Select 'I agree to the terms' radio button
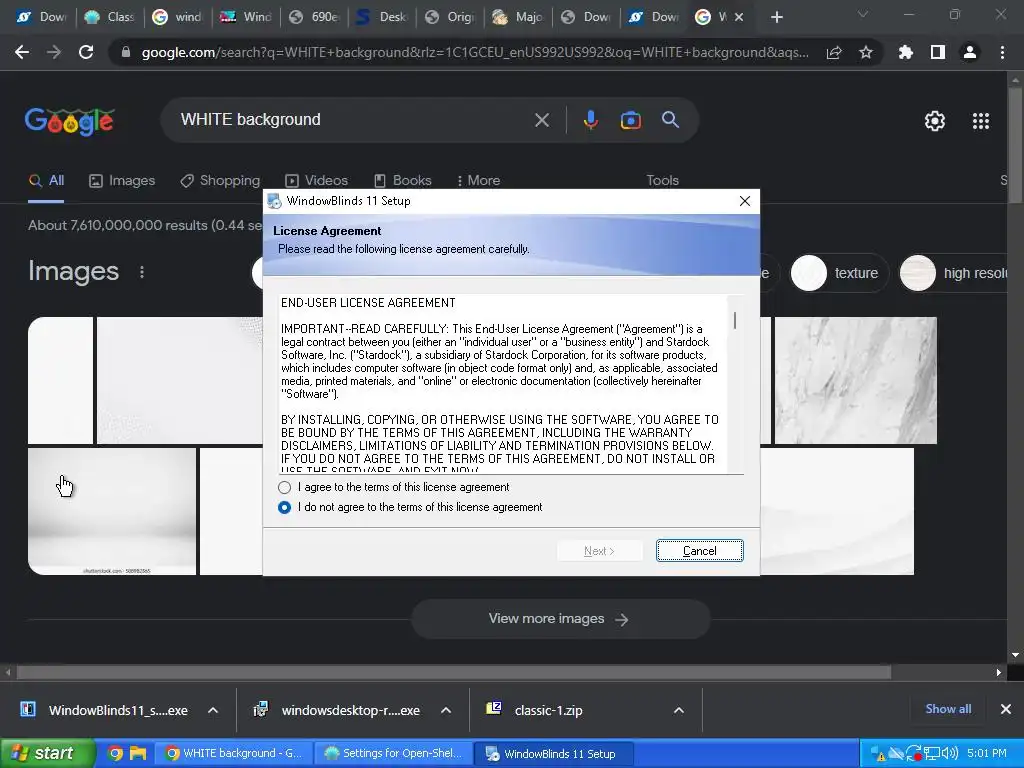The height and width of the screenshot is (768, 1024). tap(284, 487)
